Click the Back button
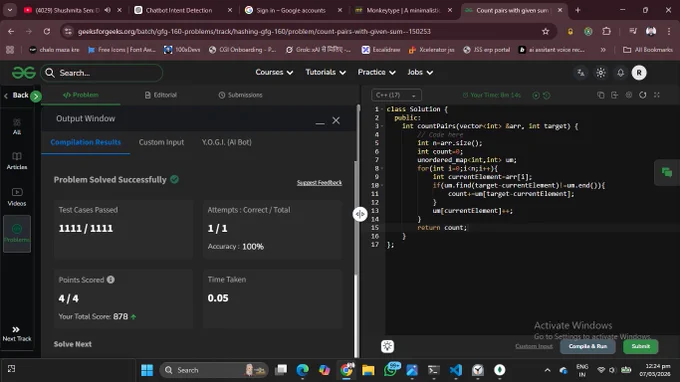 [16, 95]
